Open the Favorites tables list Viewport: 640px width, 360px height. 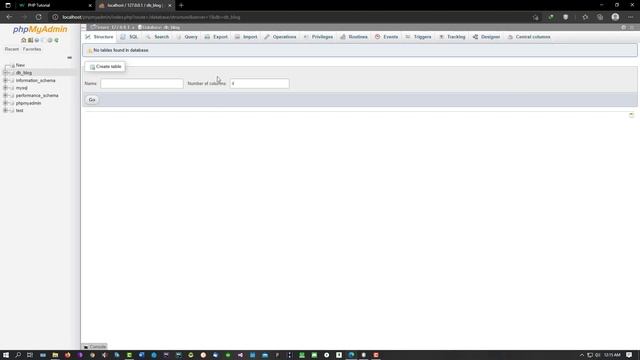click(32, 49)
